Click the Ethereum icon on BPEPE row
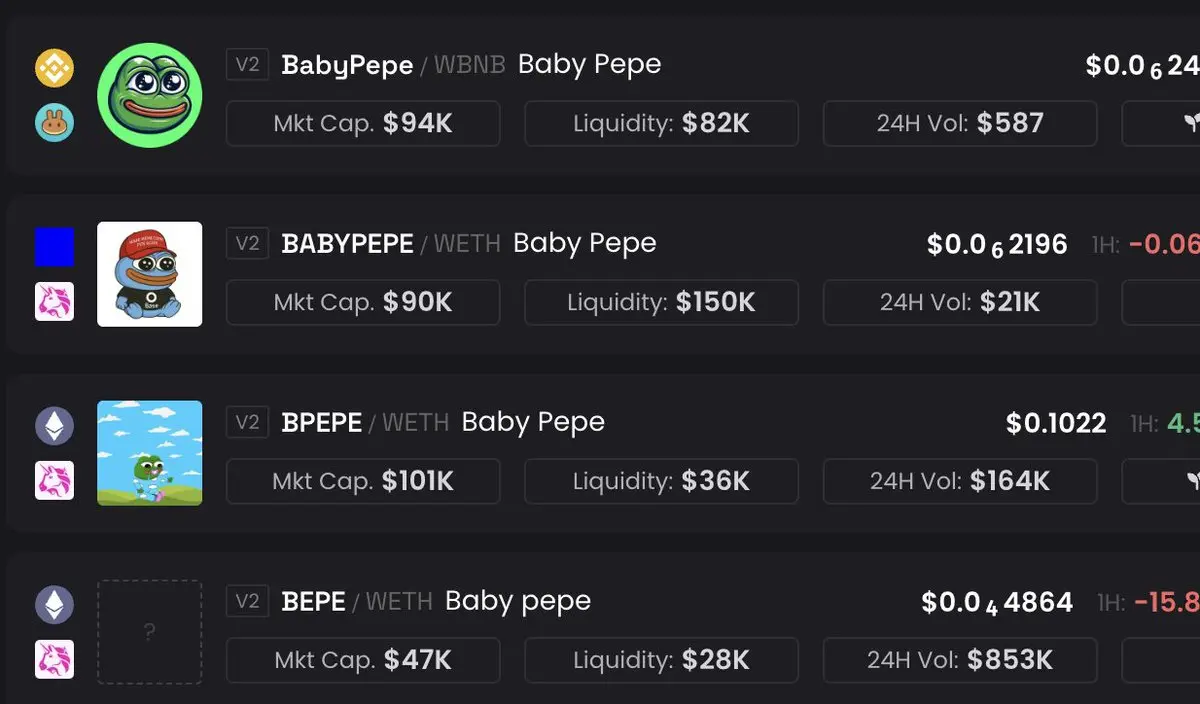Screen dimensions: 1200x704 (55, 426)
